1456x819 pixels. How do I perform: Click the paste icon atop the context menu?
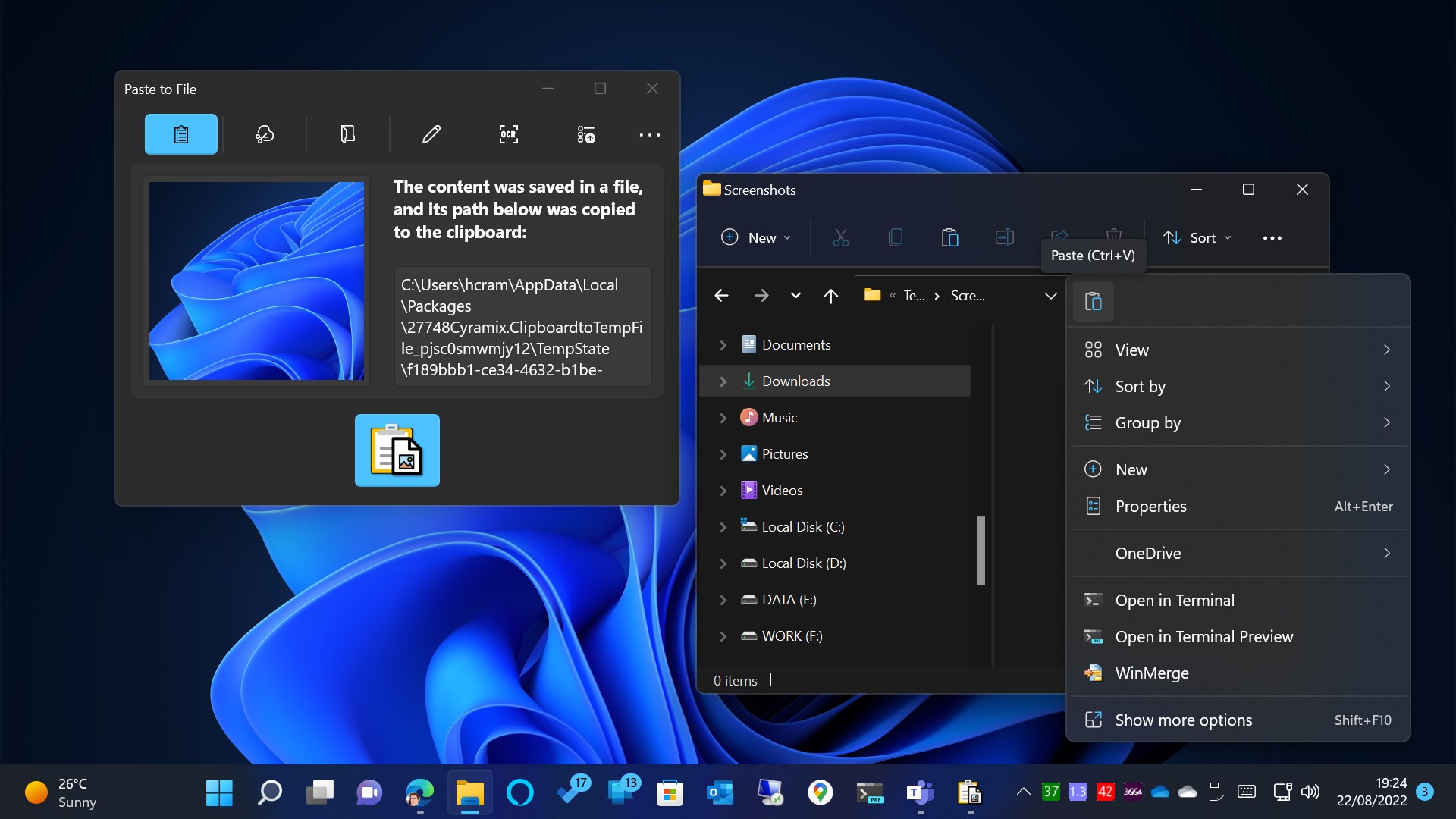1093,301
